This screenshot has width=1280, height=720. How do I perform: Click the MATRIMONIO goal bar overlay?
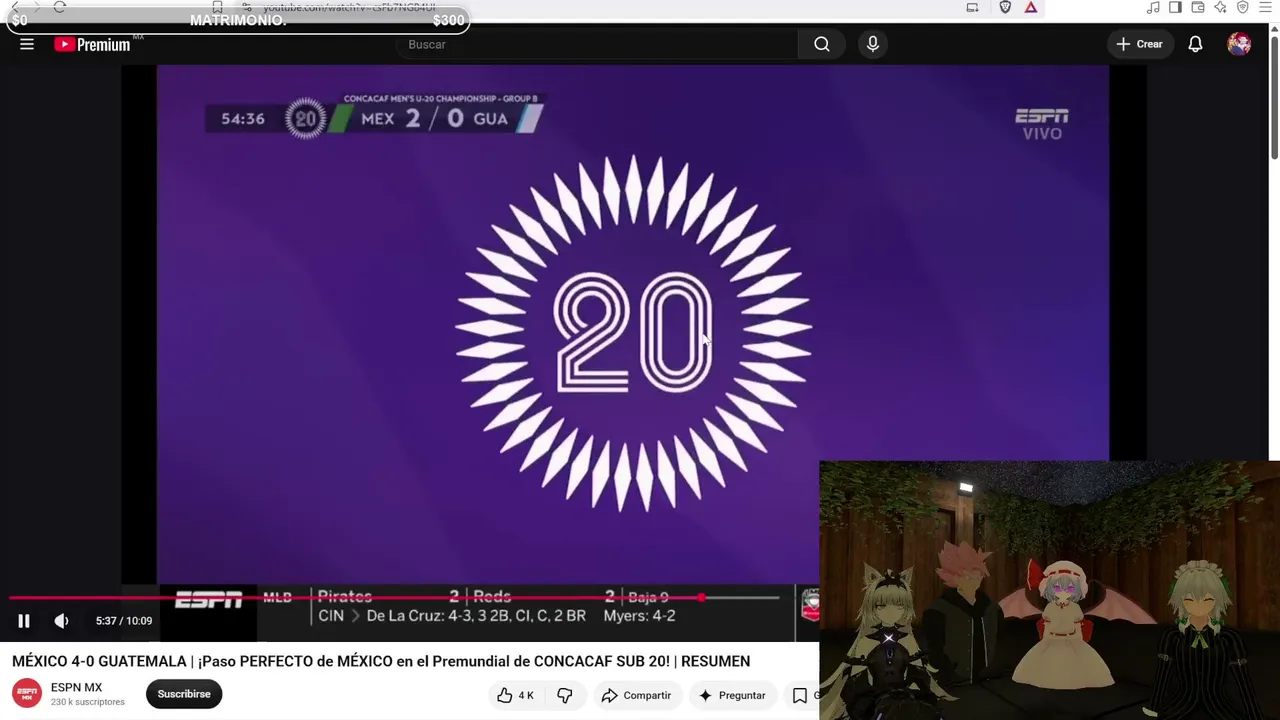(x=238, y=20)
